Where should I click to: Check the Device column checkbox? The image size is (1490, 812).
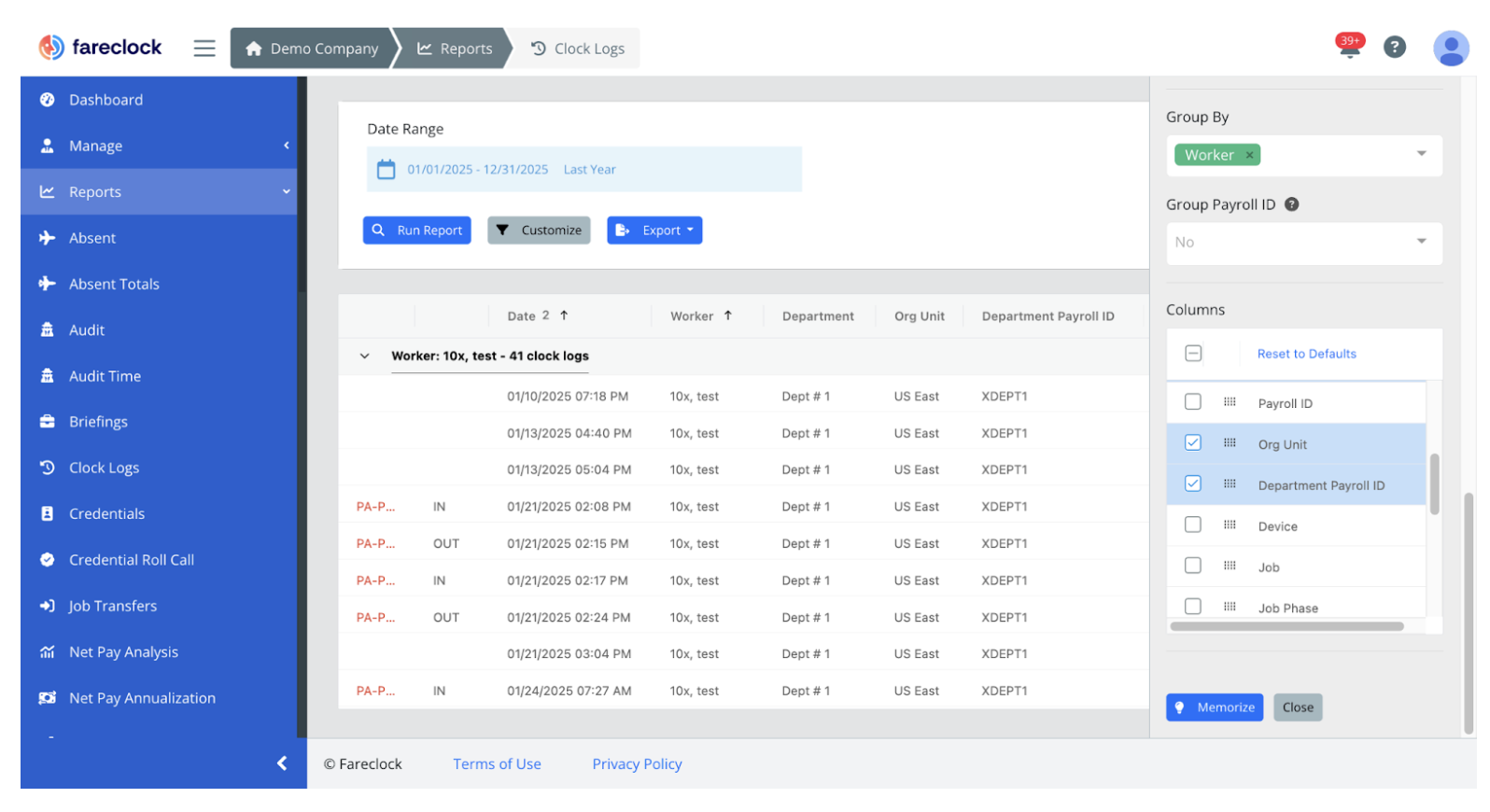tap(1192, 525)
